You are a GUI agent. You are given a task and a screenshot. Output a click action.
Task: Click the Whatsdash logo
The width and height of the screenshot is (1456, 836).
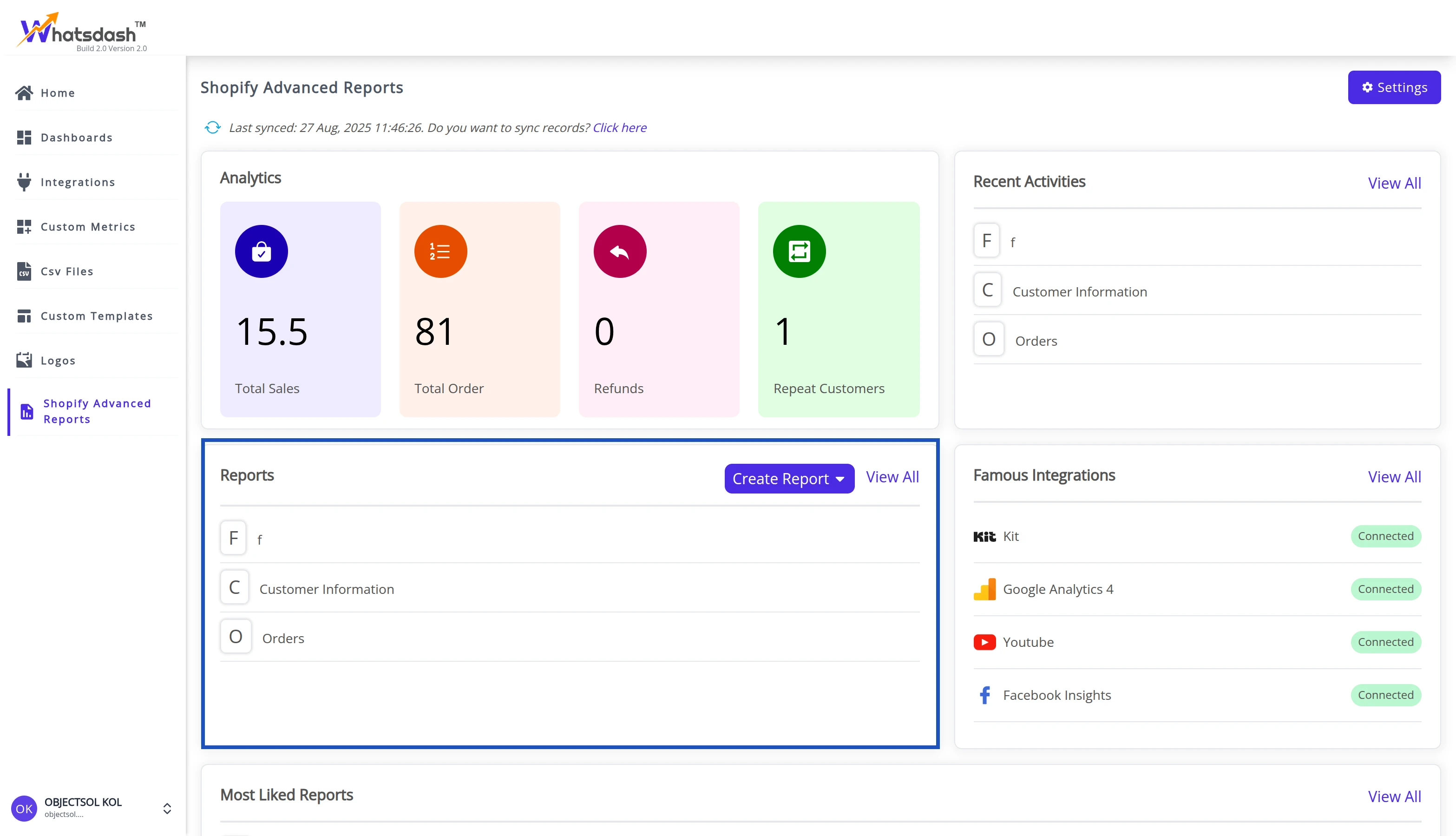pos(82,32)
